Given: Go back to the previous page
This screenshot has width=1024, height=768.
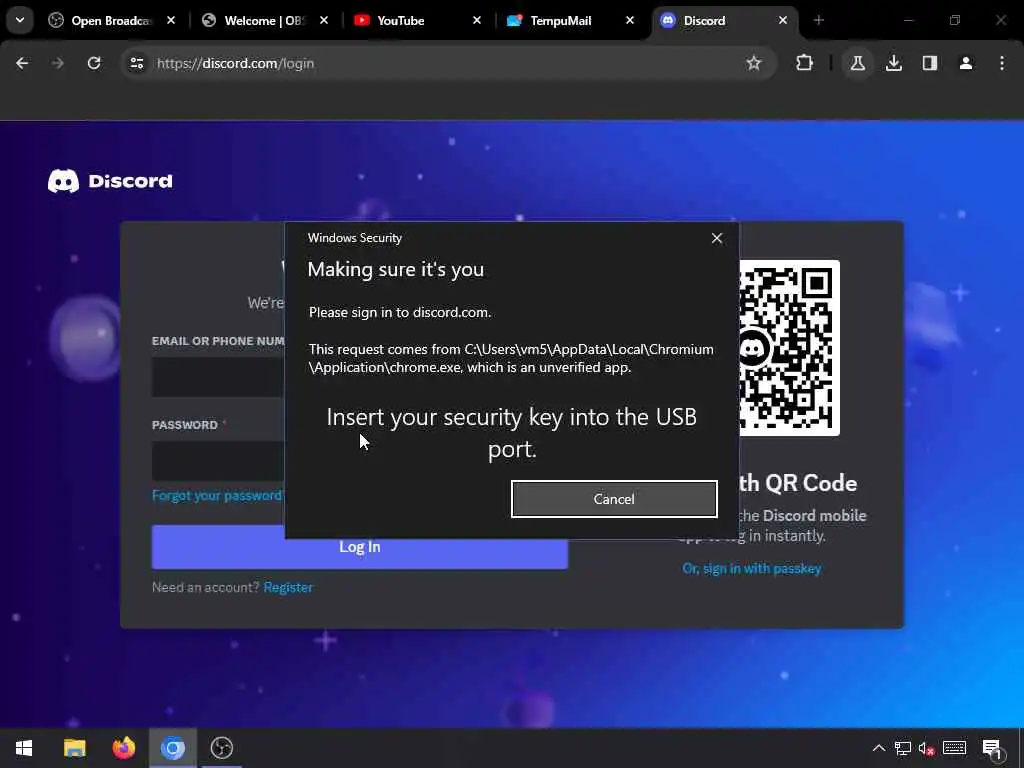Looking at the screenshot, I should pos(22,63).
